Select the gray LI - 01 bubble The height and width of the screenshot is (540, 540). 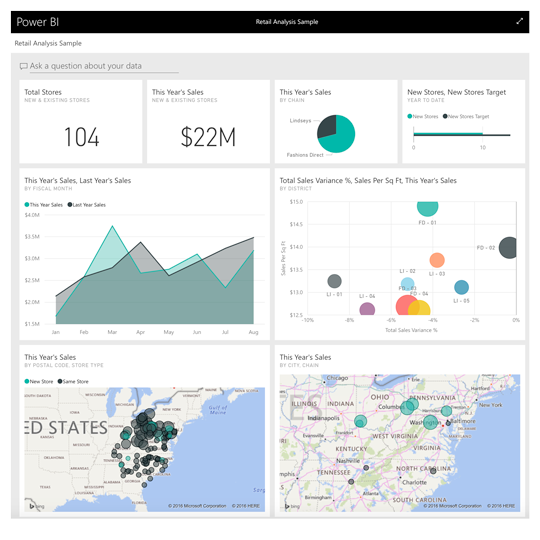coord(334,281)
